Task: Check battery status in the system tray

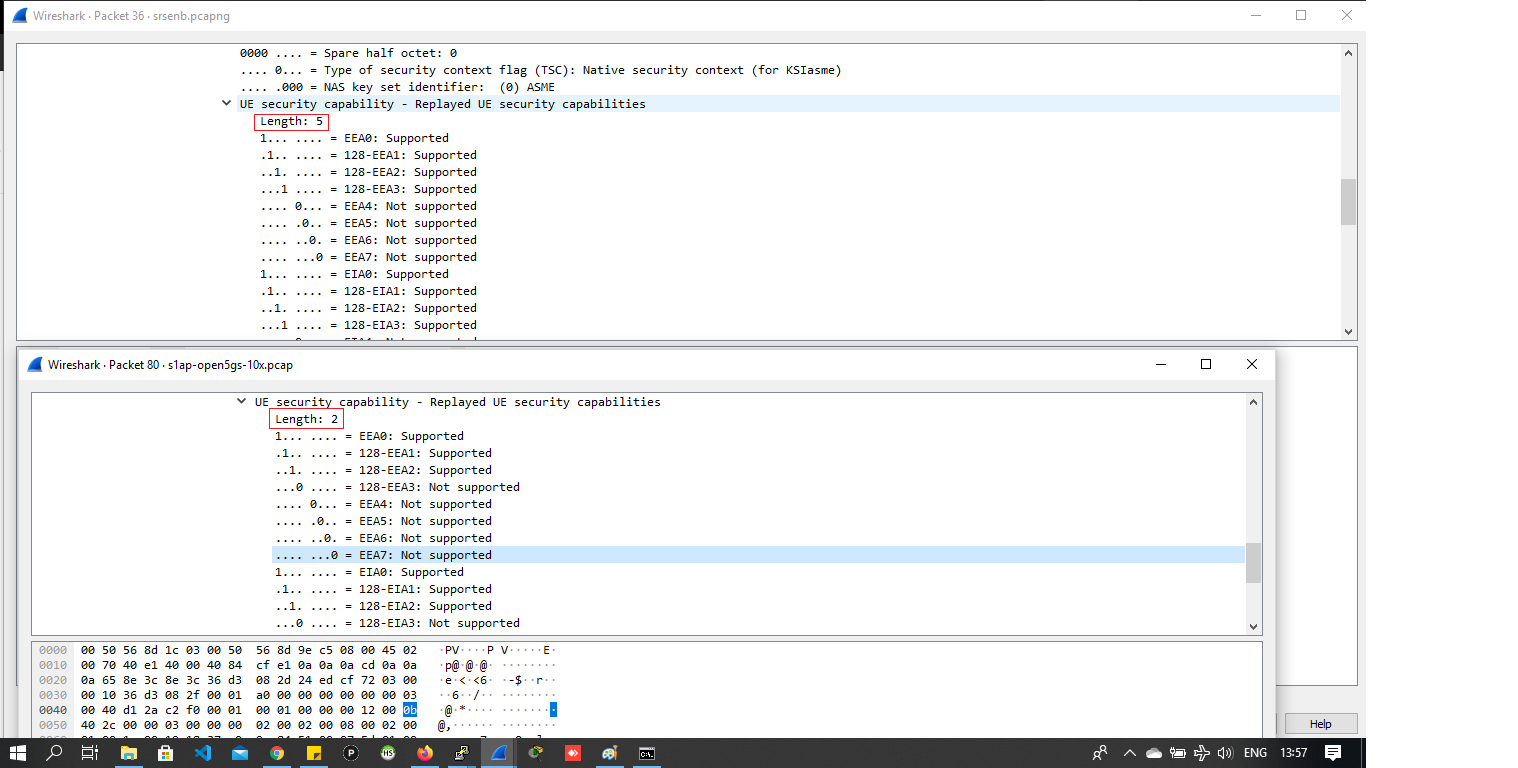Action: (1178, 753)
